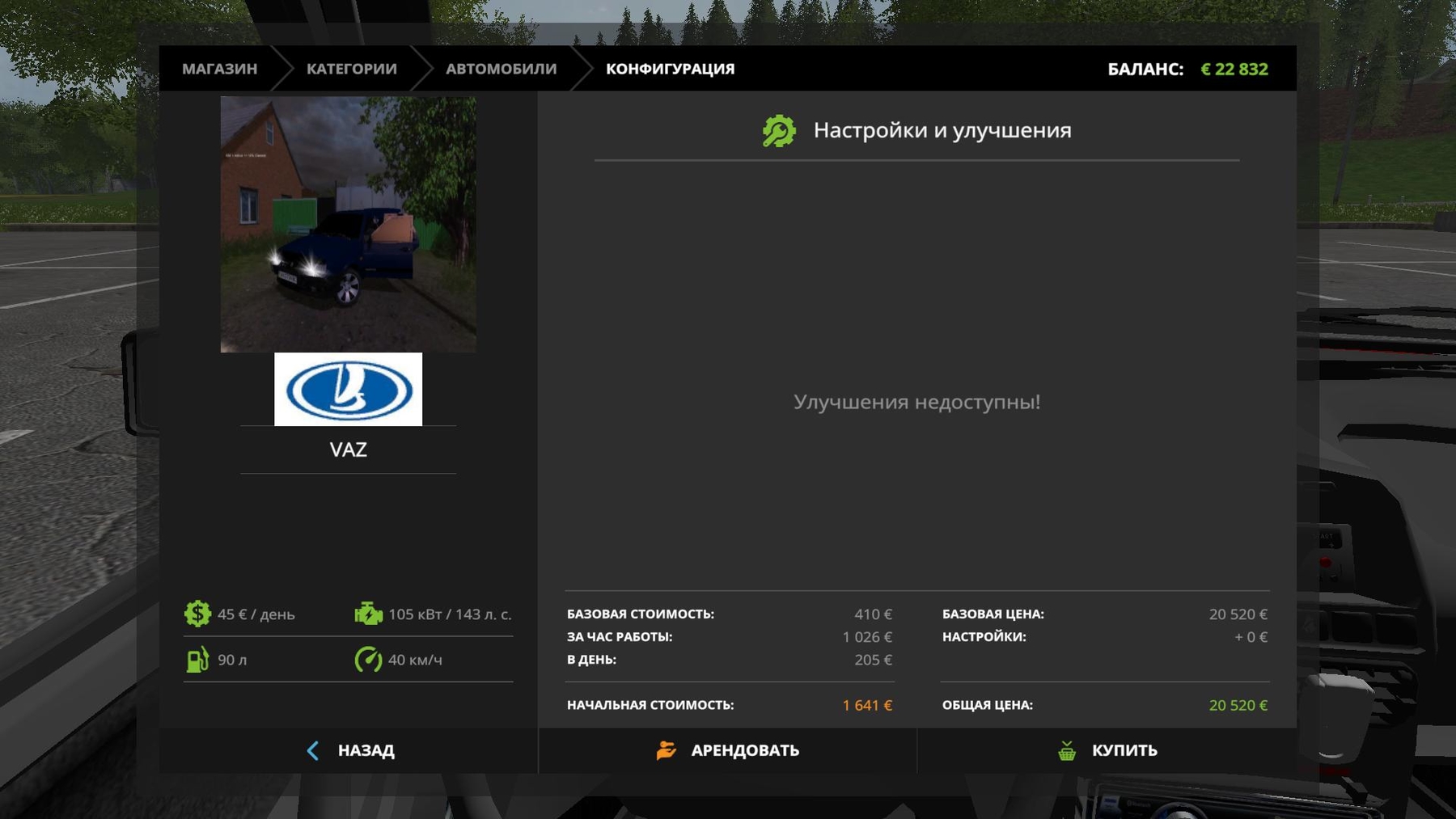
Task: Click the fuel tank capacity icon
Action: 197,660
